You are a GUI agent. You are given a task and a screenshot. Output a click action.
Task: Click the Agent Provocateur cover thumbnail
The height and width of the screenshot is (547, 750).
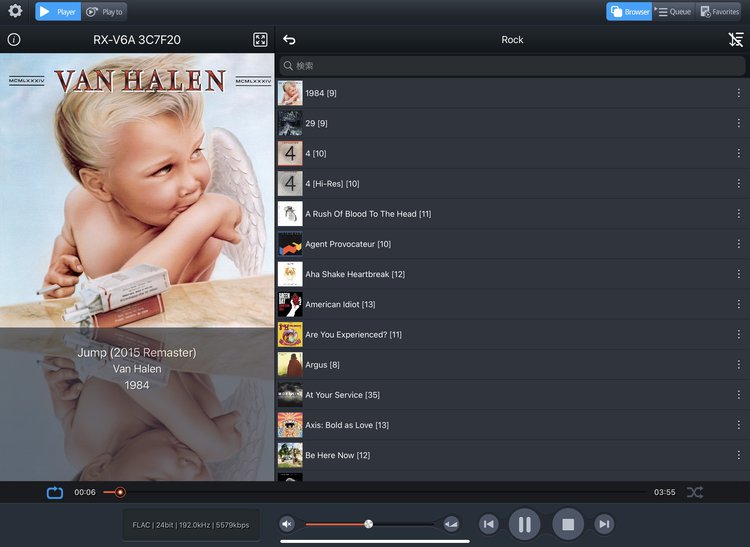pos(290,243)
